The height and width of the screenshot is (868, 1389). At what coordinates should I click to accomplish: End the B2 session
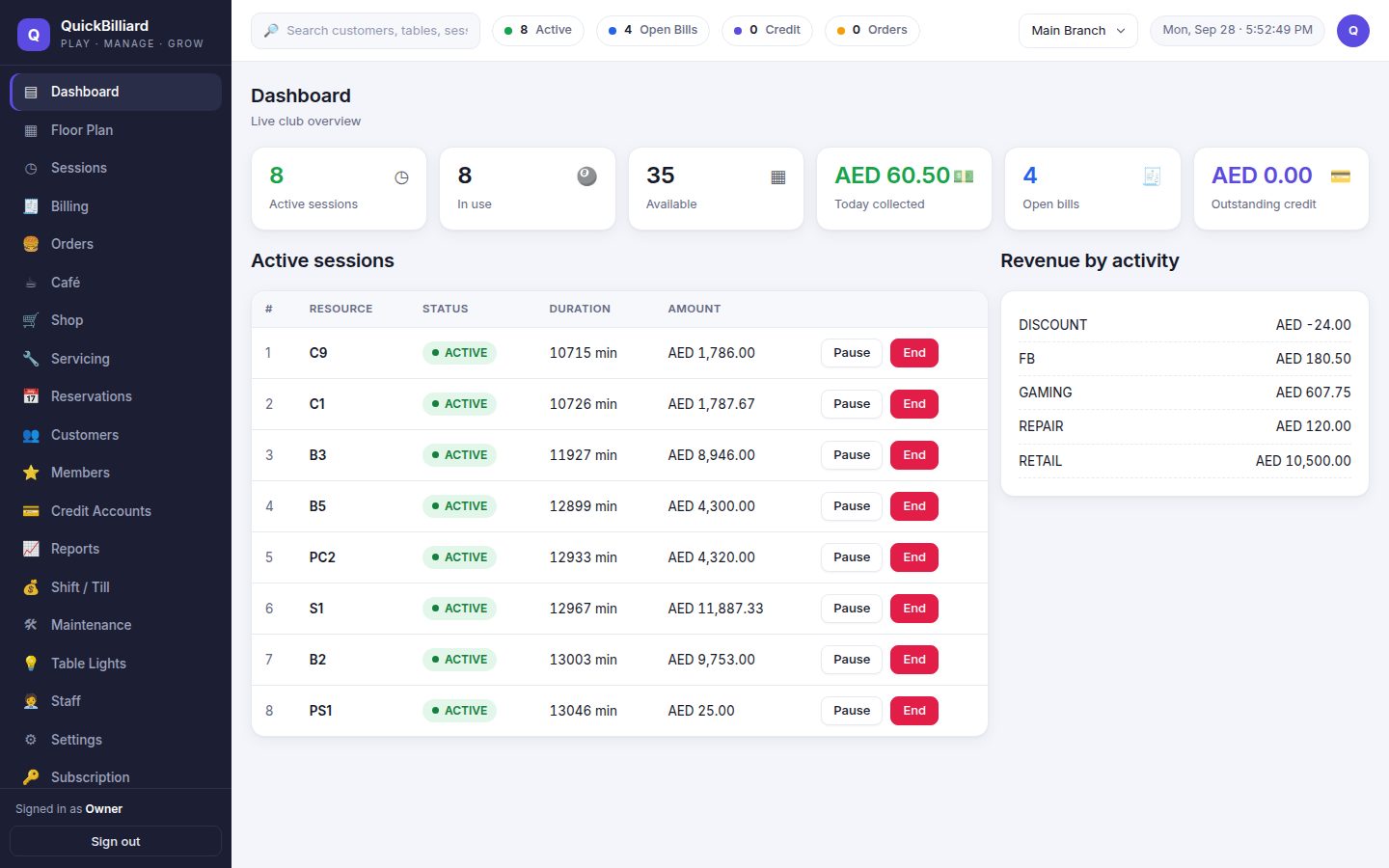914,660
